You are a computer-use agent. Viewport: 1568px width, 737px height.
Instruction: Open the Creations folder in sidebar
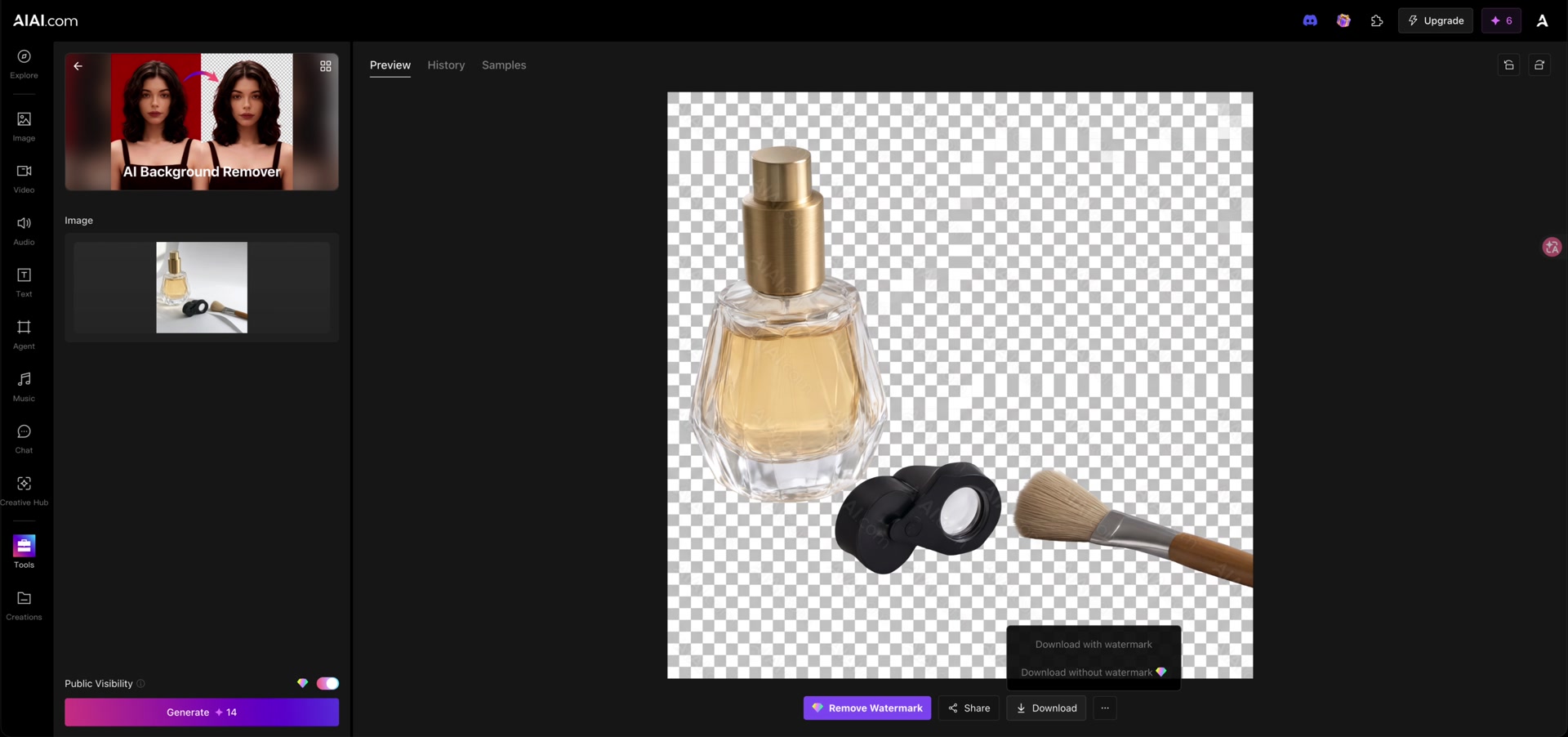tap(24, 605)
